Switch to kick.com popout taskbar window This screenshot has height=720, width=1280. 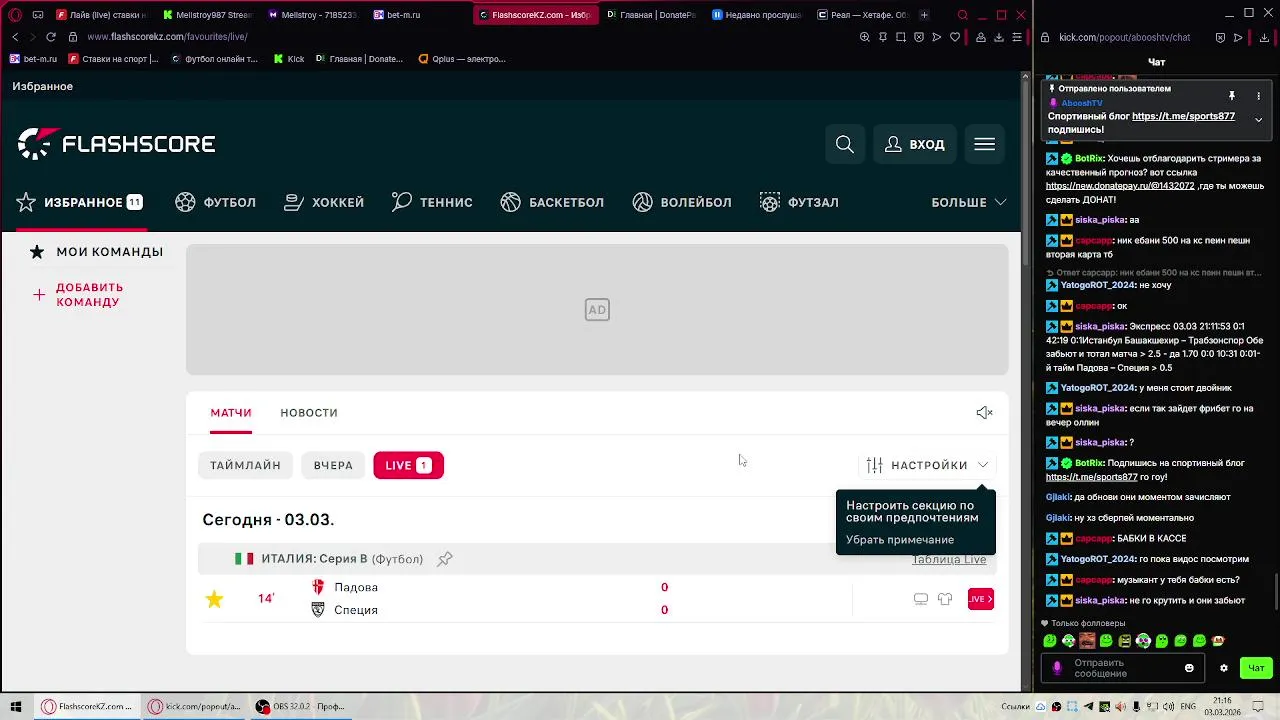[195, 707]
